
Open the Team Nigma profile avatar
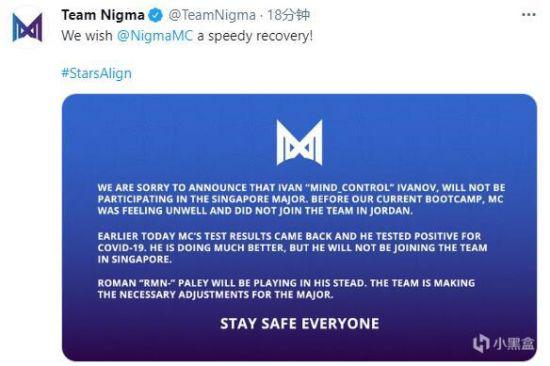click(27, 27)
